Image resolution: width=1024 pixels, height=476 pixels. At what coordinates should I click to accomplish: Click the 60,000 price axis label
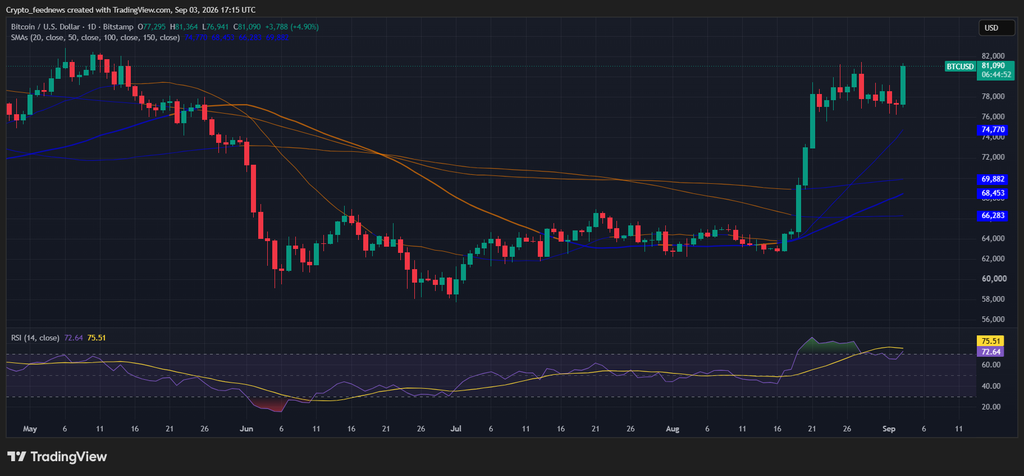click(995, 279)
